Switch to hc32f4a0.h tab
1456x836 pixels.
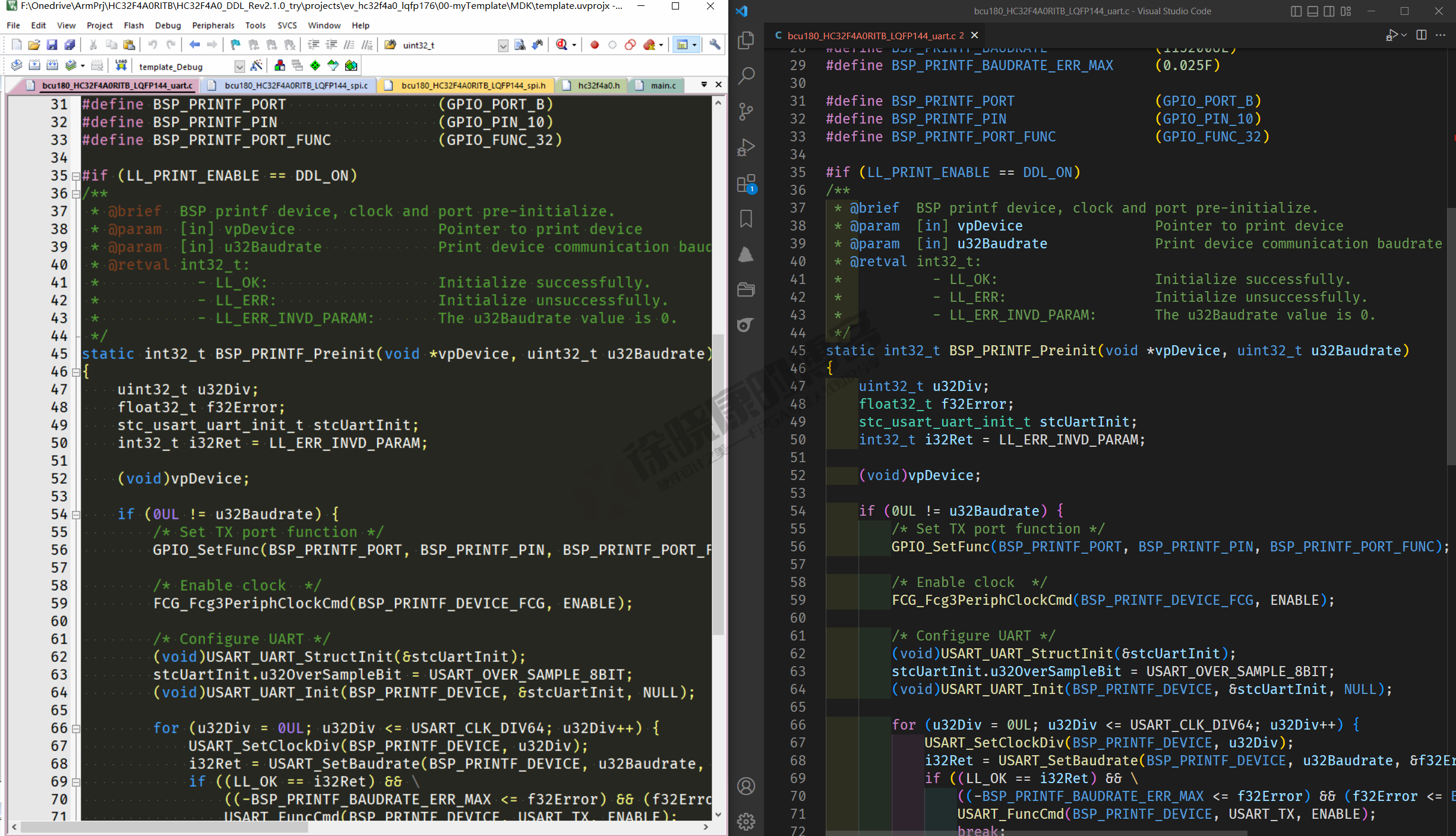click(598, 86)
